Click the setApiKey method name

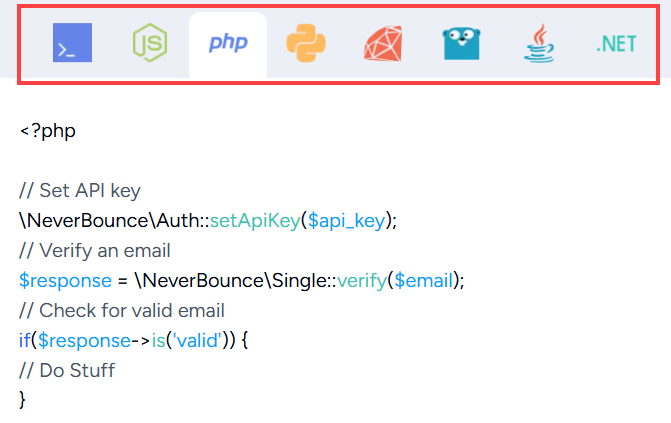[255, 221]
